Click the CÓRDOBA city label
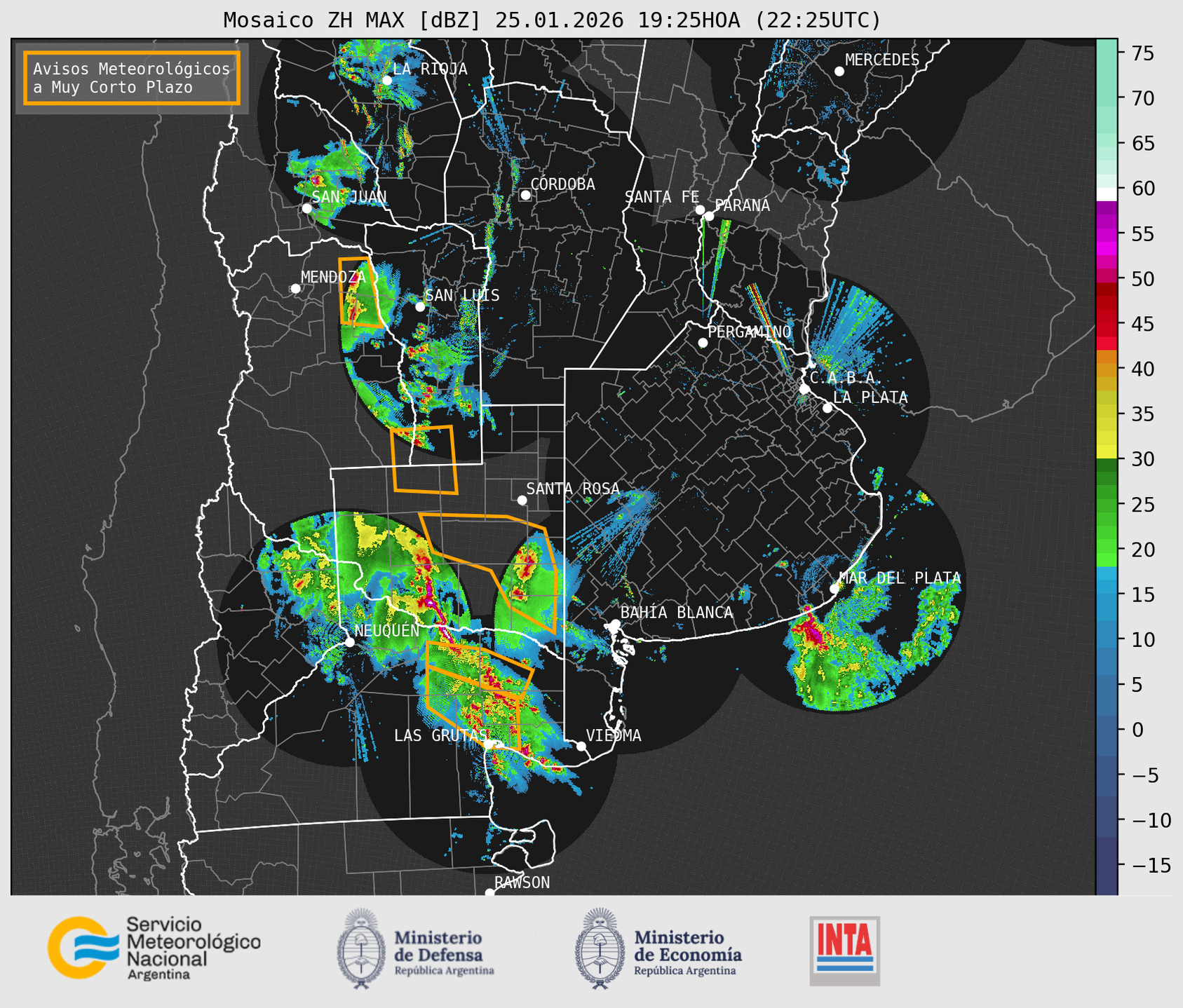This screenshot has height=1008, width=1183. pyautogui.click(x=562, y=184)
